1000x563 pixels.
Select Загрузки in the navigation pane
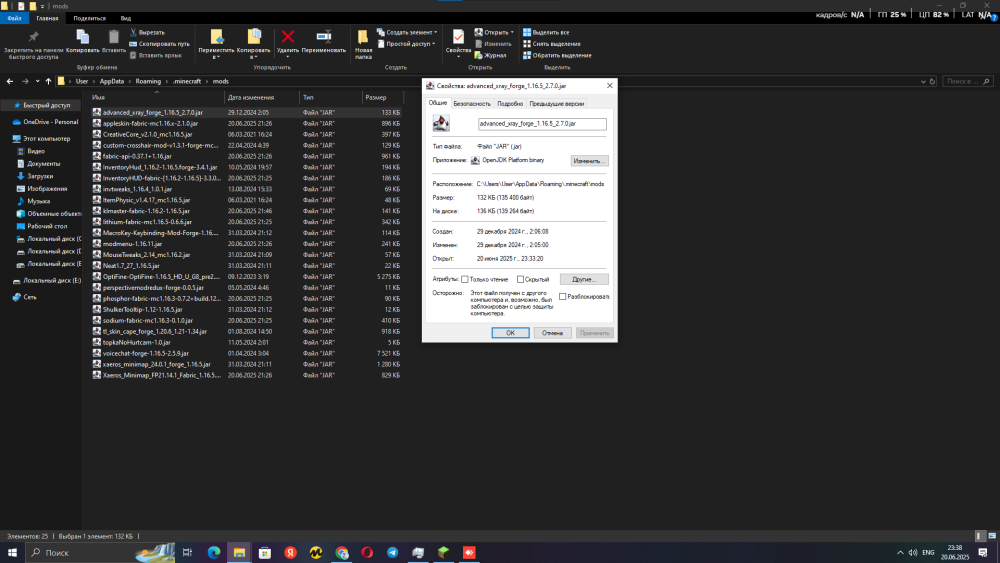click(x=40, y=176)
